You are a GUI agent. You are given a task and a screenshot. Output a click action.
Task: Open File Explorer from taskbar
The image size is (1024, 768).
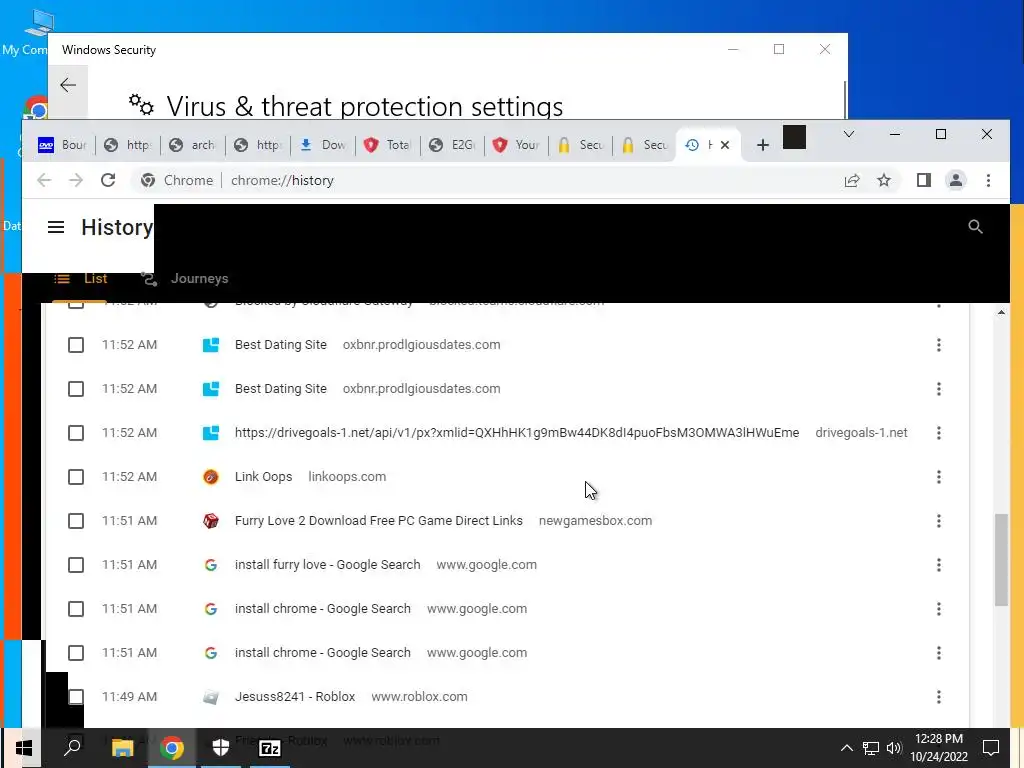122,748
